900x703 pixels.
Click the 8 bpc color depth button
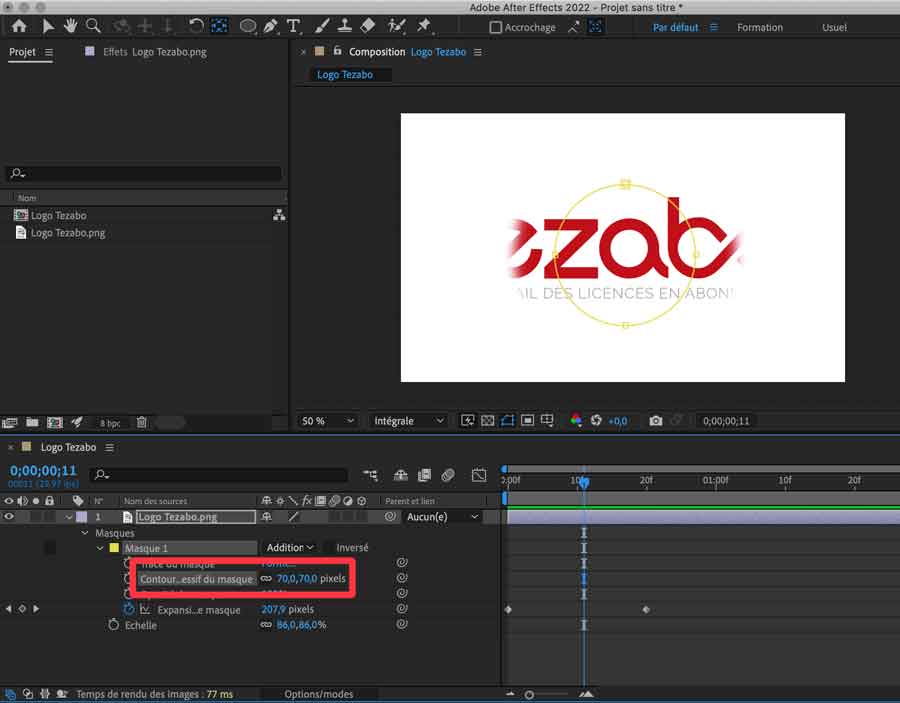(110, 424)
